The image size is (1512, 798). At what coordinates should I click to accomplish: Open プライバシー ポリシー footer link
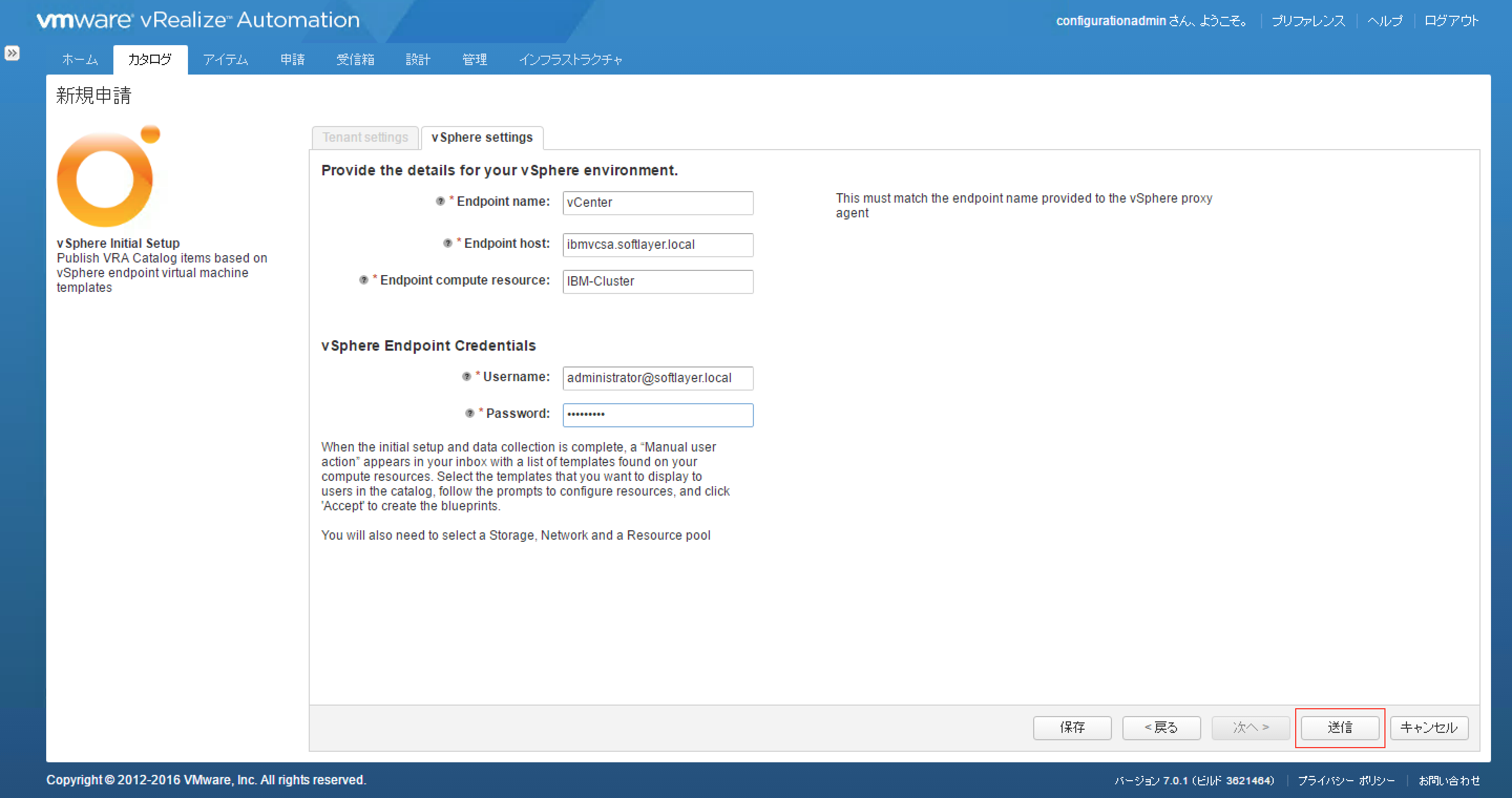1347,780
